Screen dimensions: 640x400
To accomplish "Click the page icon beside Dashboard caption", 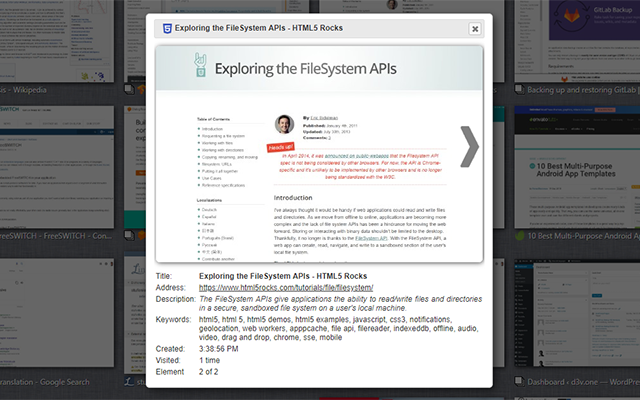I will coord(519,382).
